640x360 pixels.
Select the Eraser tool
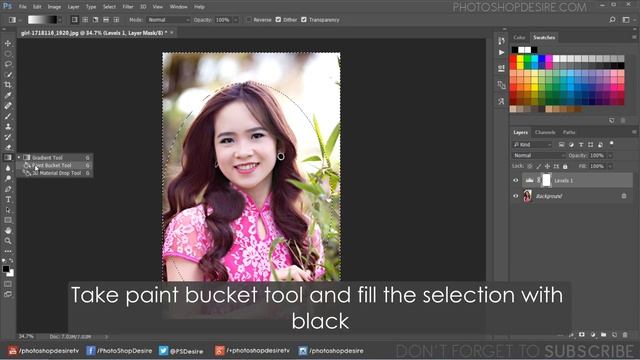(x=8, y=147)
